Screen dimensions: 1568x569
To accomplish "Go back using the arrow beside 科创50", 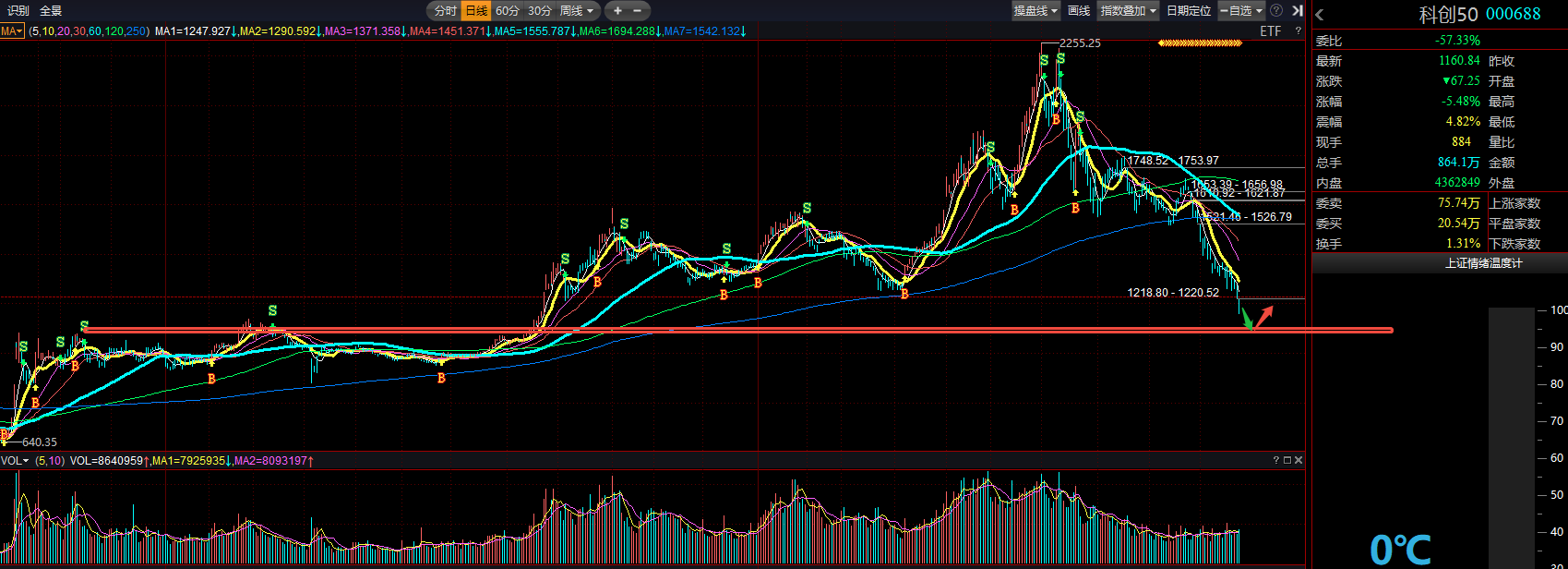I will (1320, 15).
